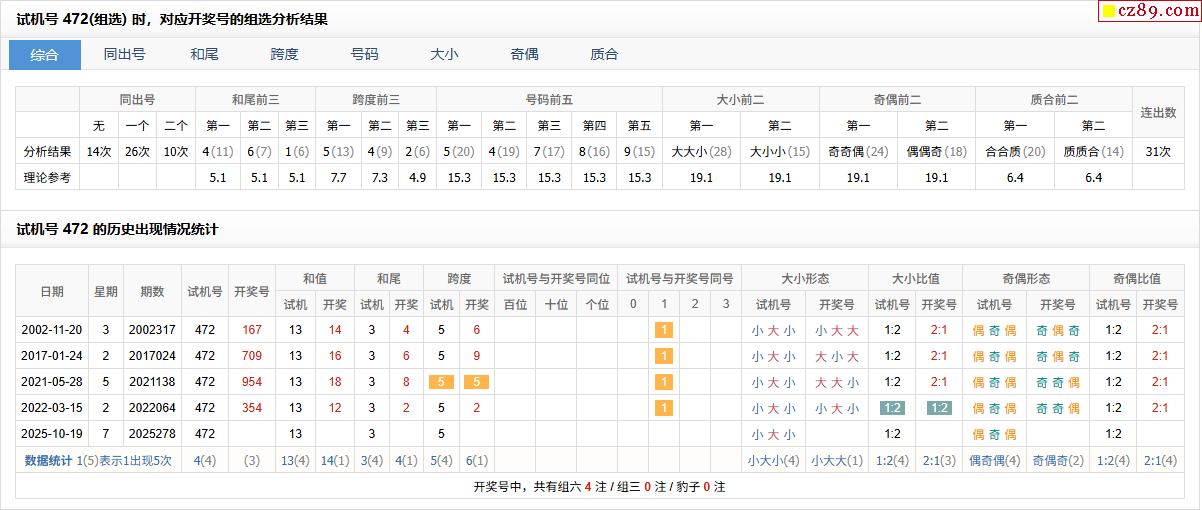Click the 期数 2025278 cell
1202x510 pixels.
pos(152,434)
